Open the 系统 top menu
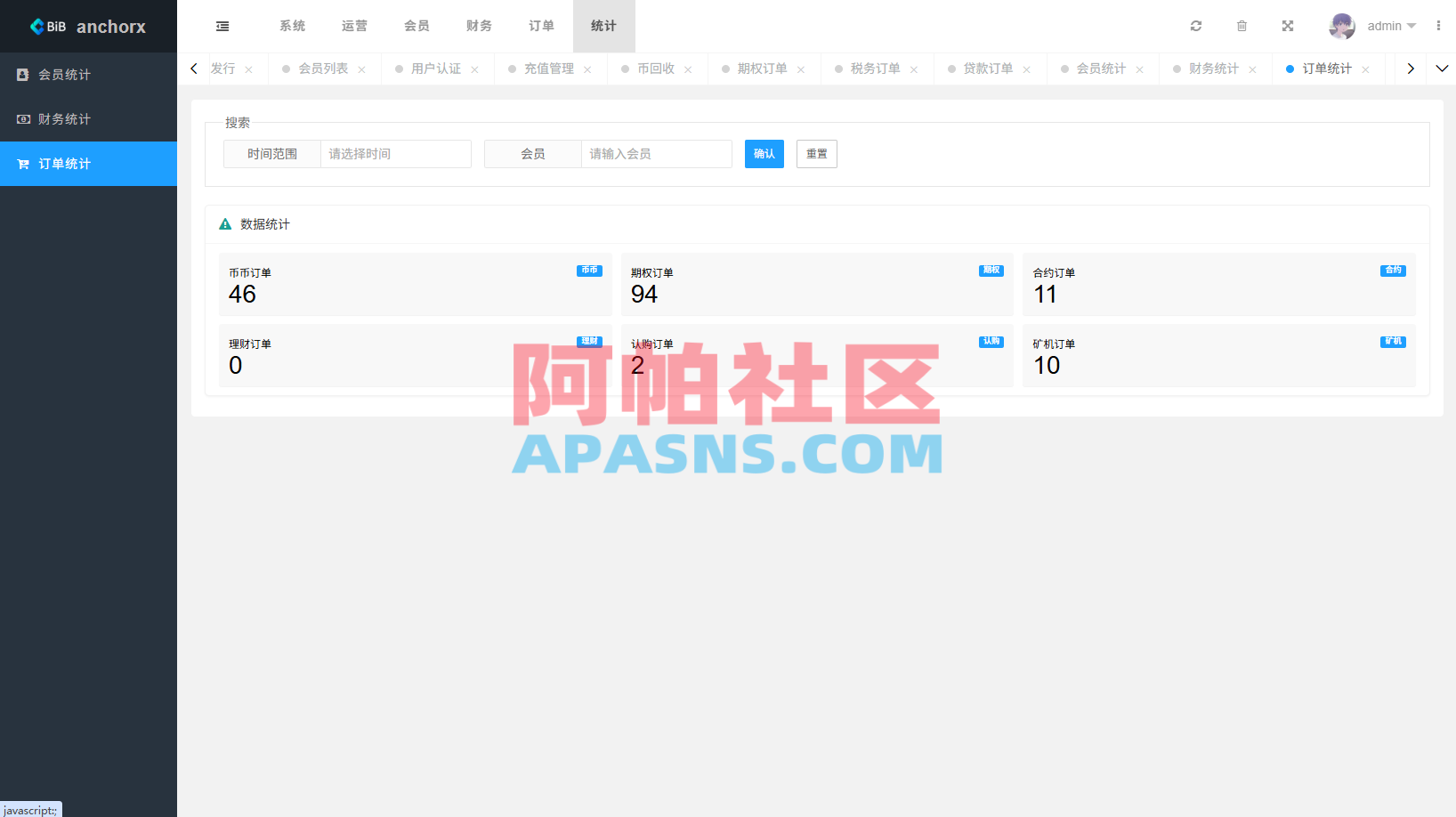The image size is (1456, 817). click(292, 26)
